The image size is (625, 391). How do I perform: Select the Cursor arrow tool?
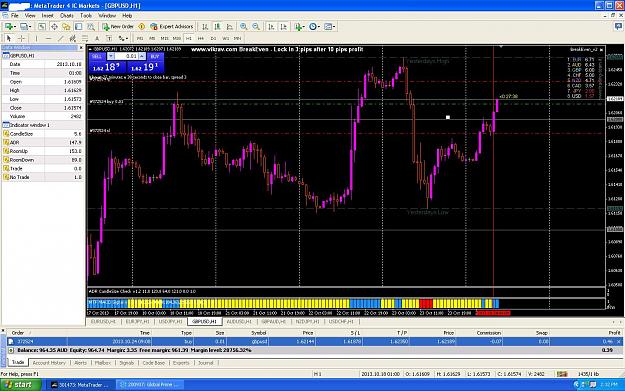tap(9, 38)
